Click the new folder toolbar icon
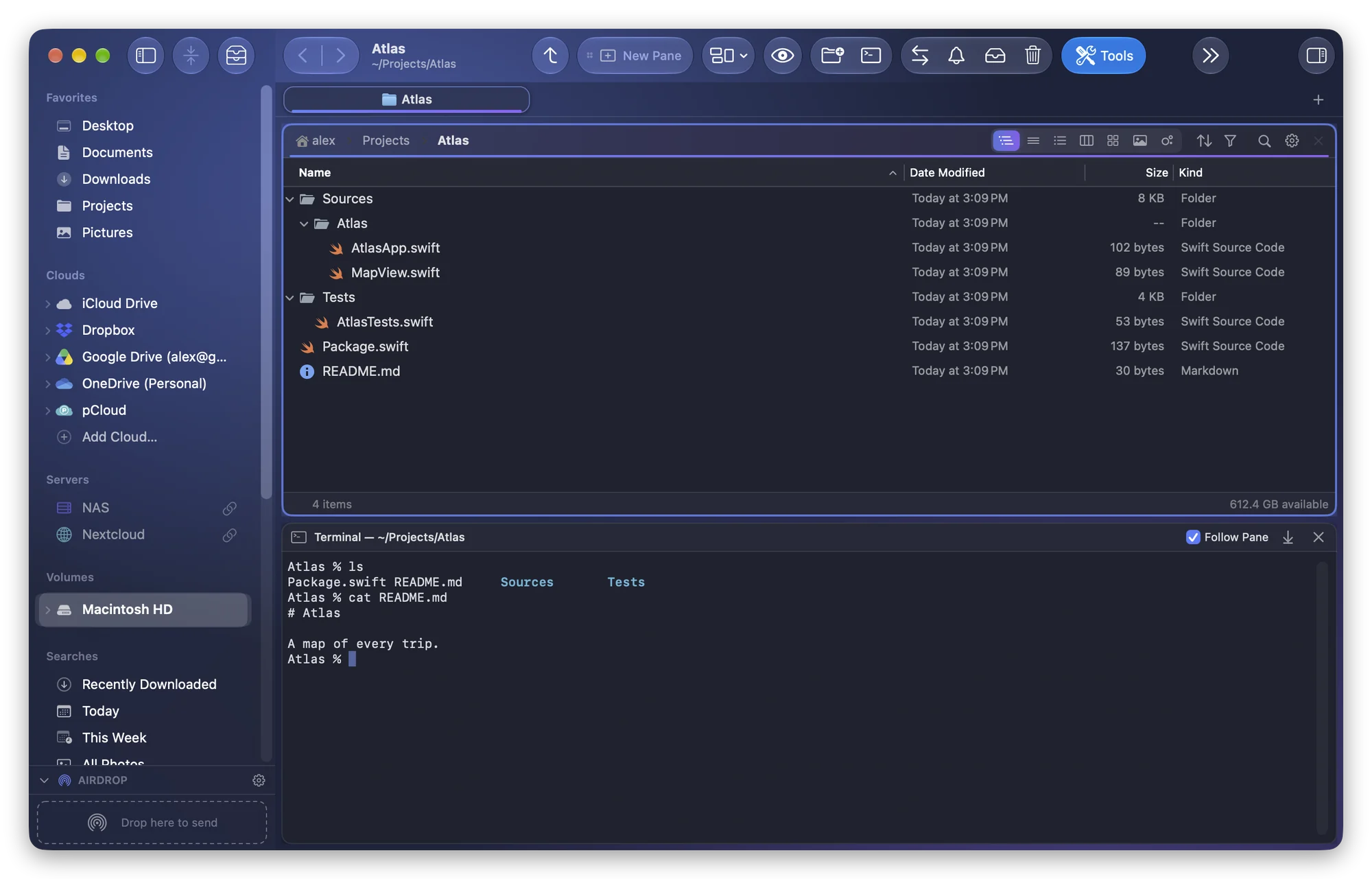The width and height of the screenshot is (1372, 879). (832, 56)
